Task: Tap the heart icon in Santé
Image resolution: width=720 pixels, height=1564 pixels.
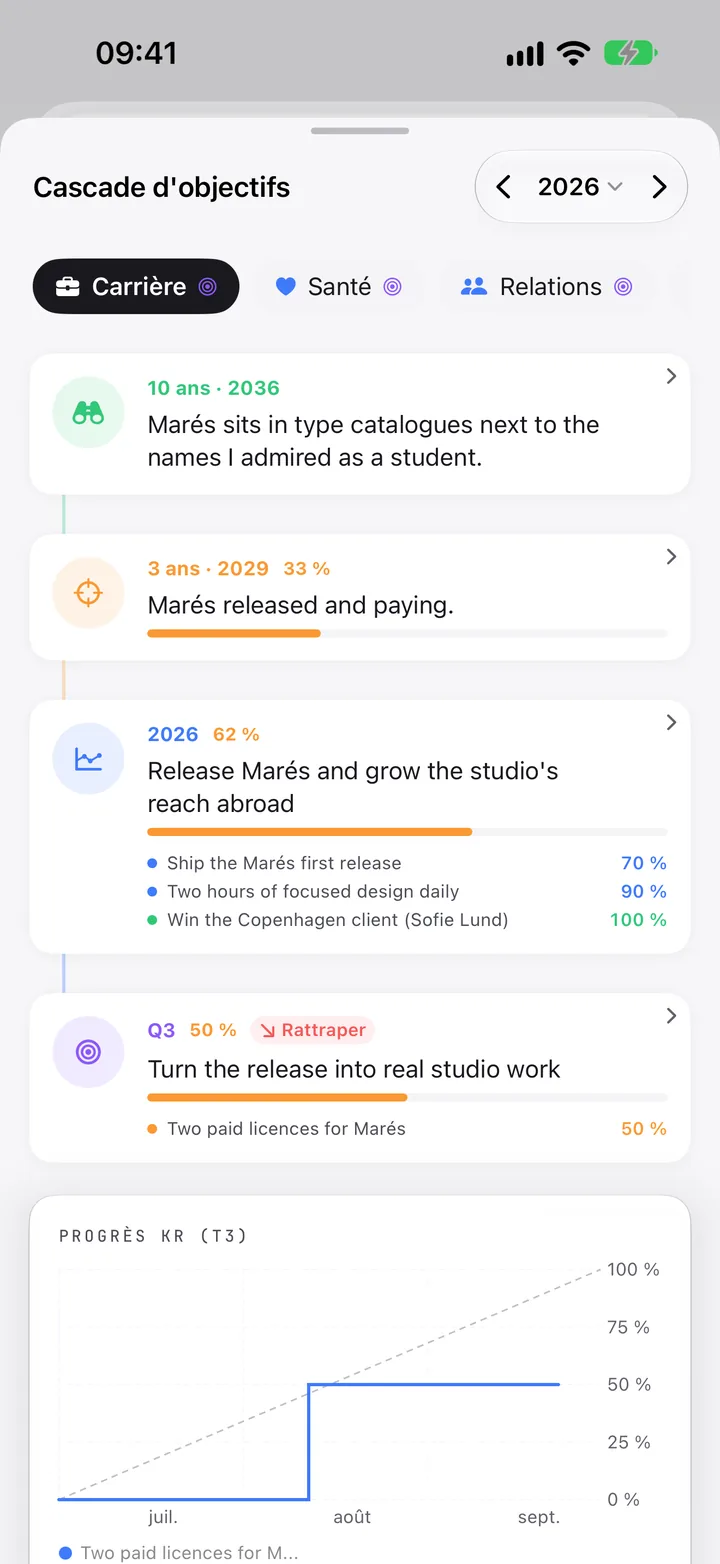Action: (286, 287)
